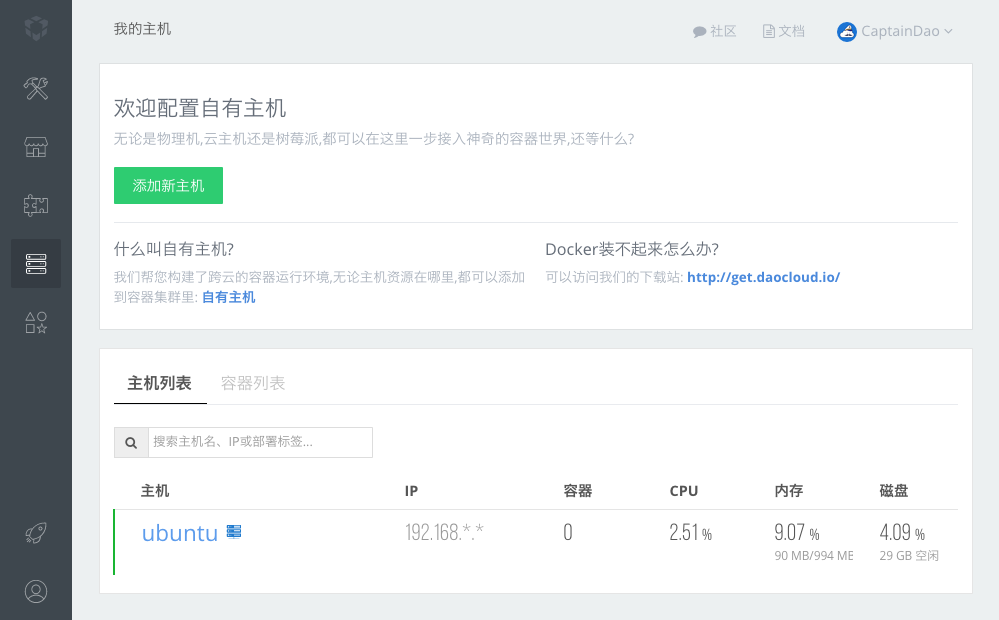999x620 pixels.
Task: Click the magnifier search icon
Action: click(131, 442)
